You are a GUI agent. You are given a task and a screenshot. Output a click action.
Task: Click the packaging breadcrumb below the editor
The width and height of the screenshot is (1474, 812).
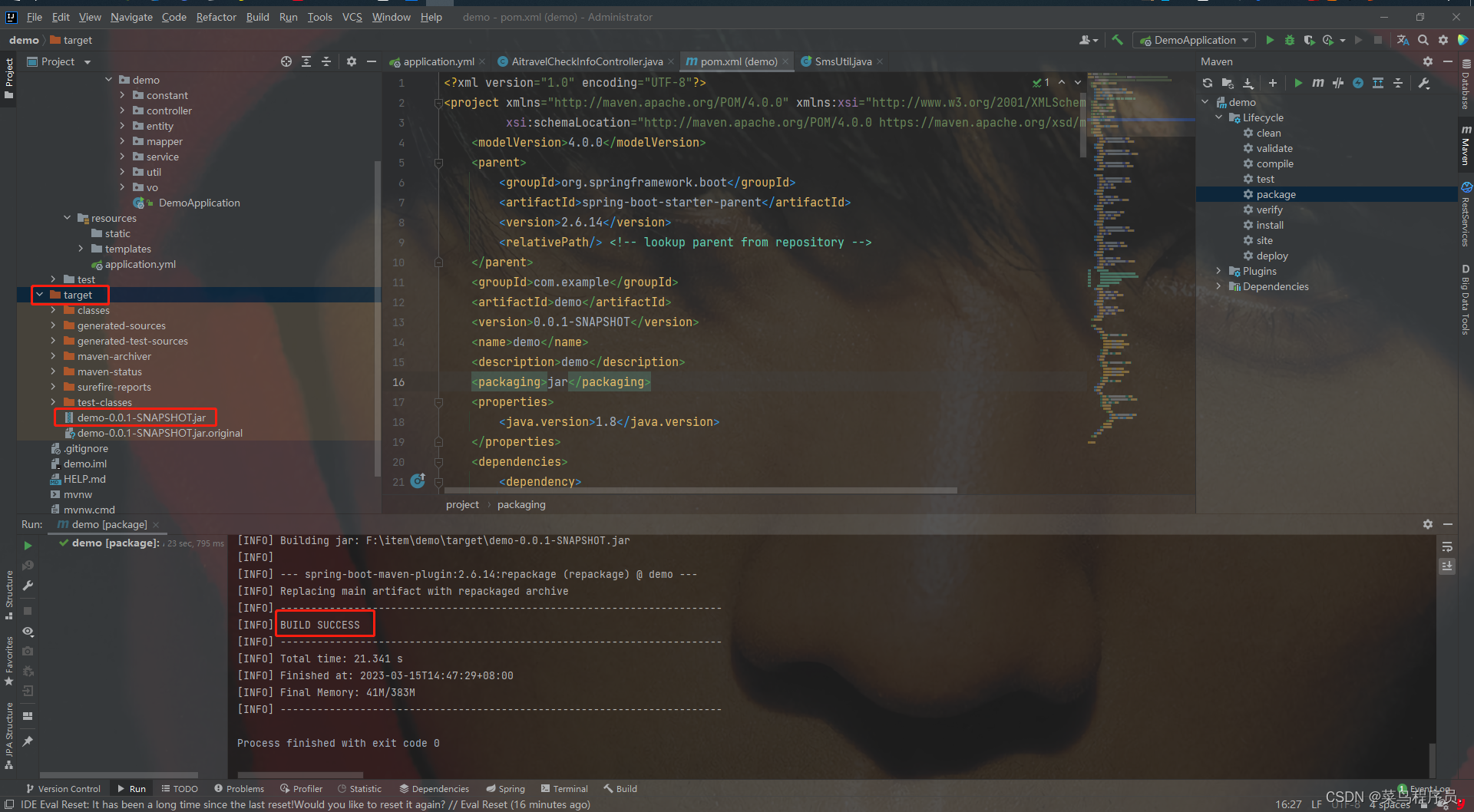[x=521, y=504]
